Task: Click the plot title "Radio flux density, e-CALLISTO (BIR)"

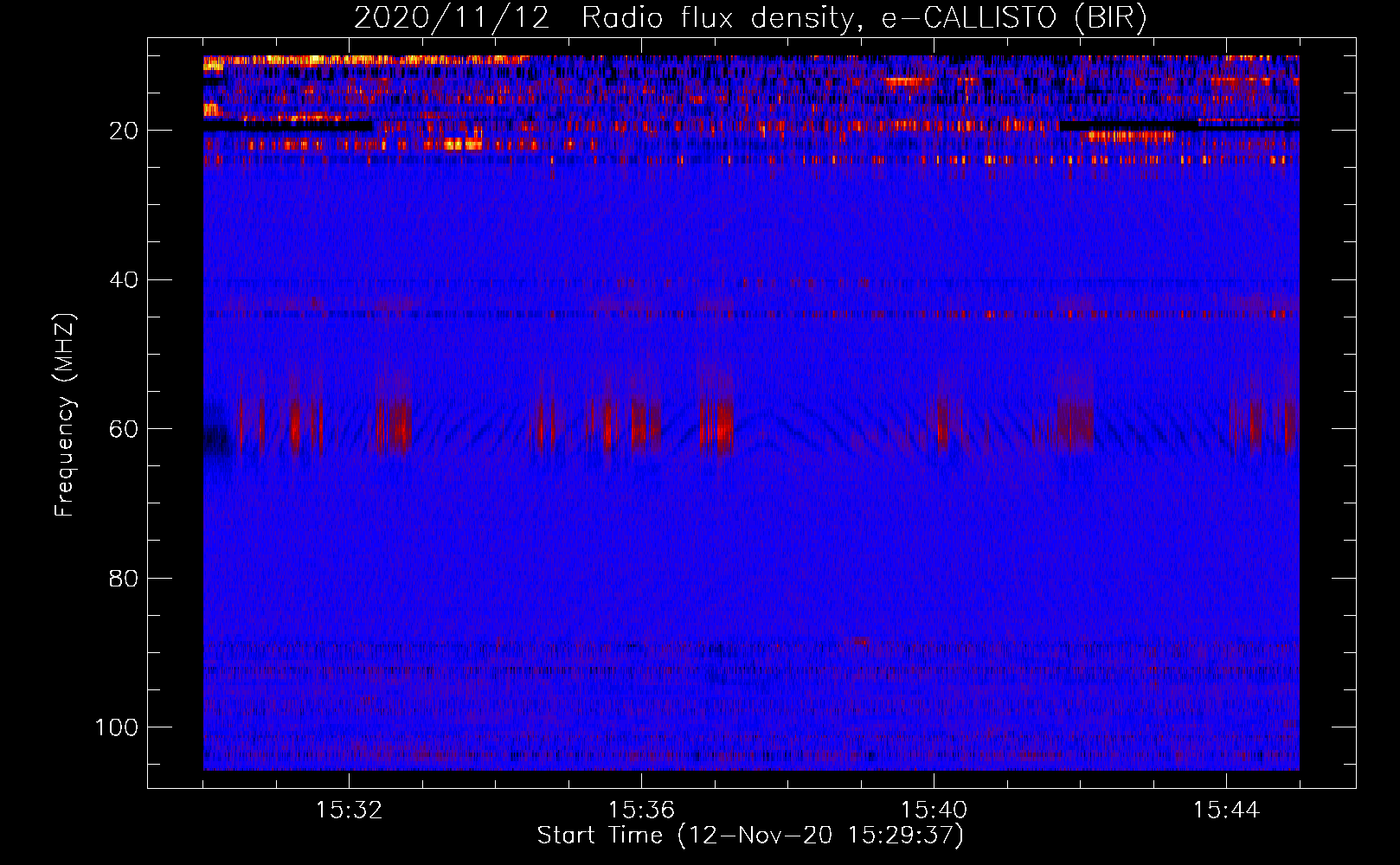Action: pos(864,17)
